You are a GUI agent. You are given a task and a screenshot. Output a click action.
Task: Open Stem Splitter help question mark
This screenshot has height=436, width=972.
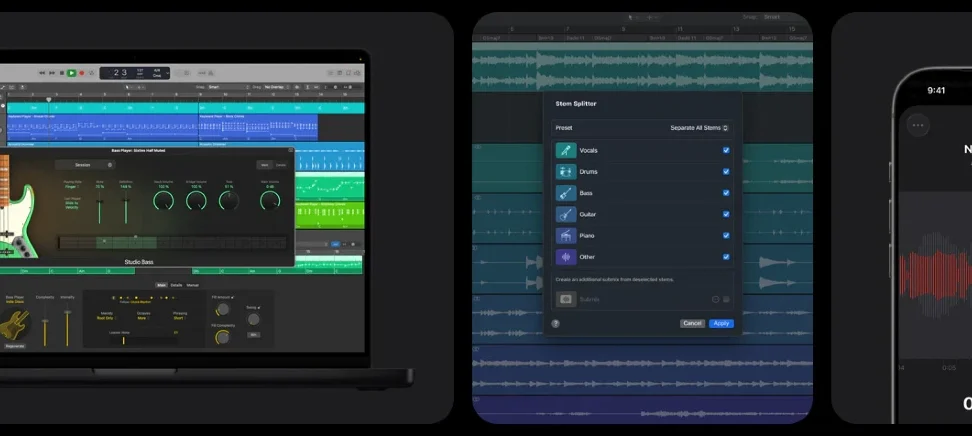[555, 324]
